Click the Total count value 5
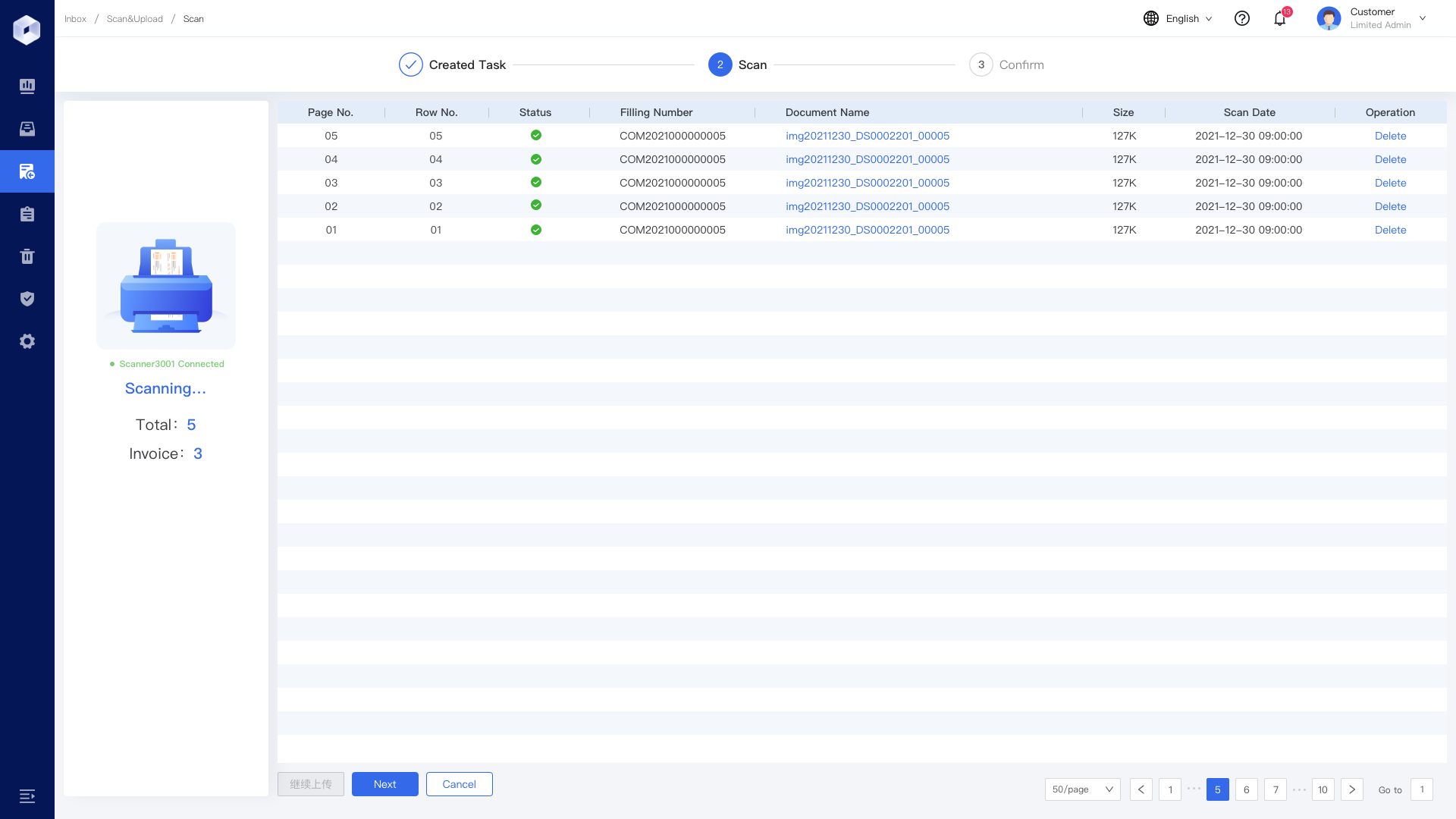The width and height of the screenshot is (1456, 819). pyautogui.click(x=191, y=425)
